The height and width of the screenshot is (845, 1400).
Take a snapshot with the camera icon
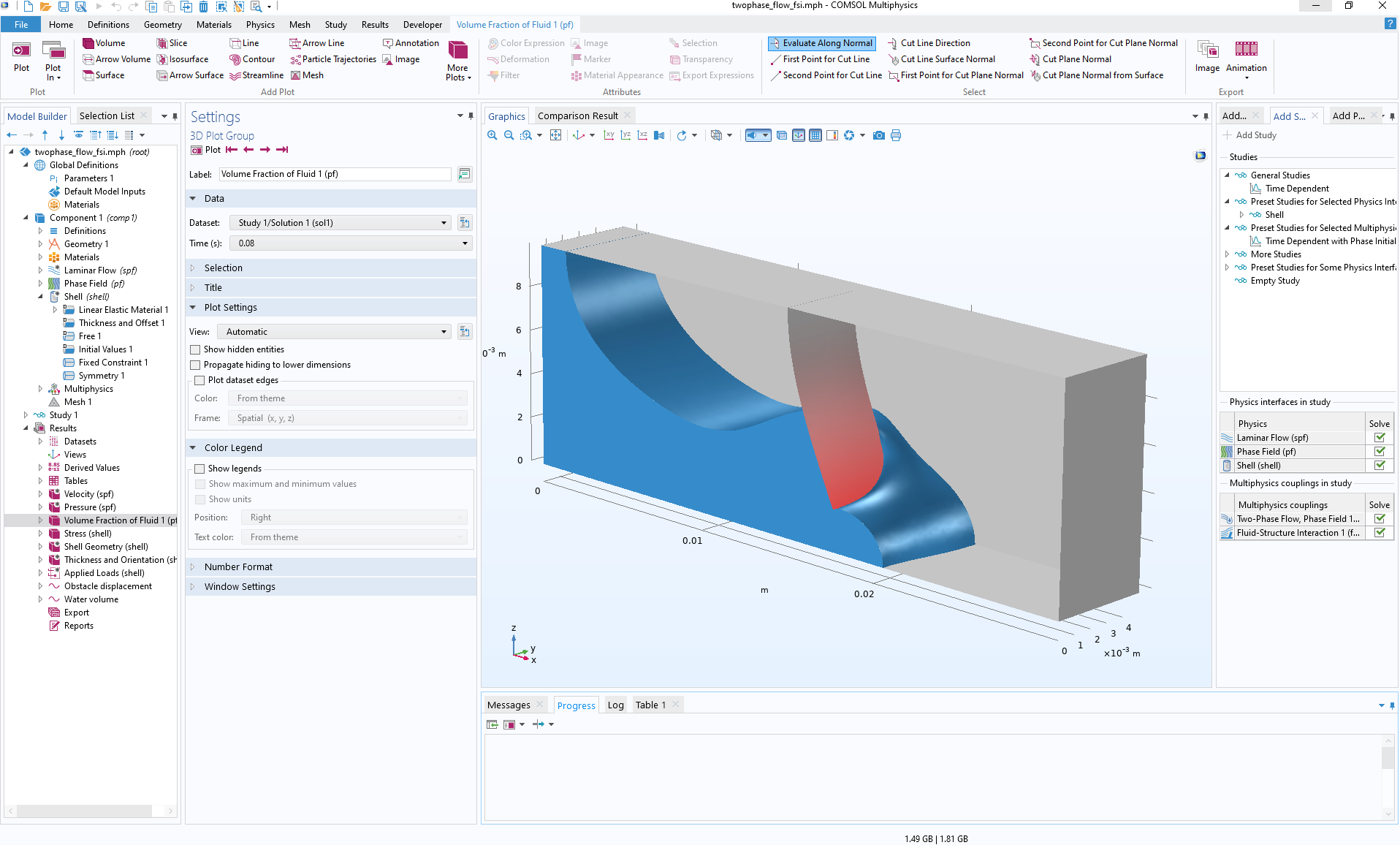(x=879, y=135)
